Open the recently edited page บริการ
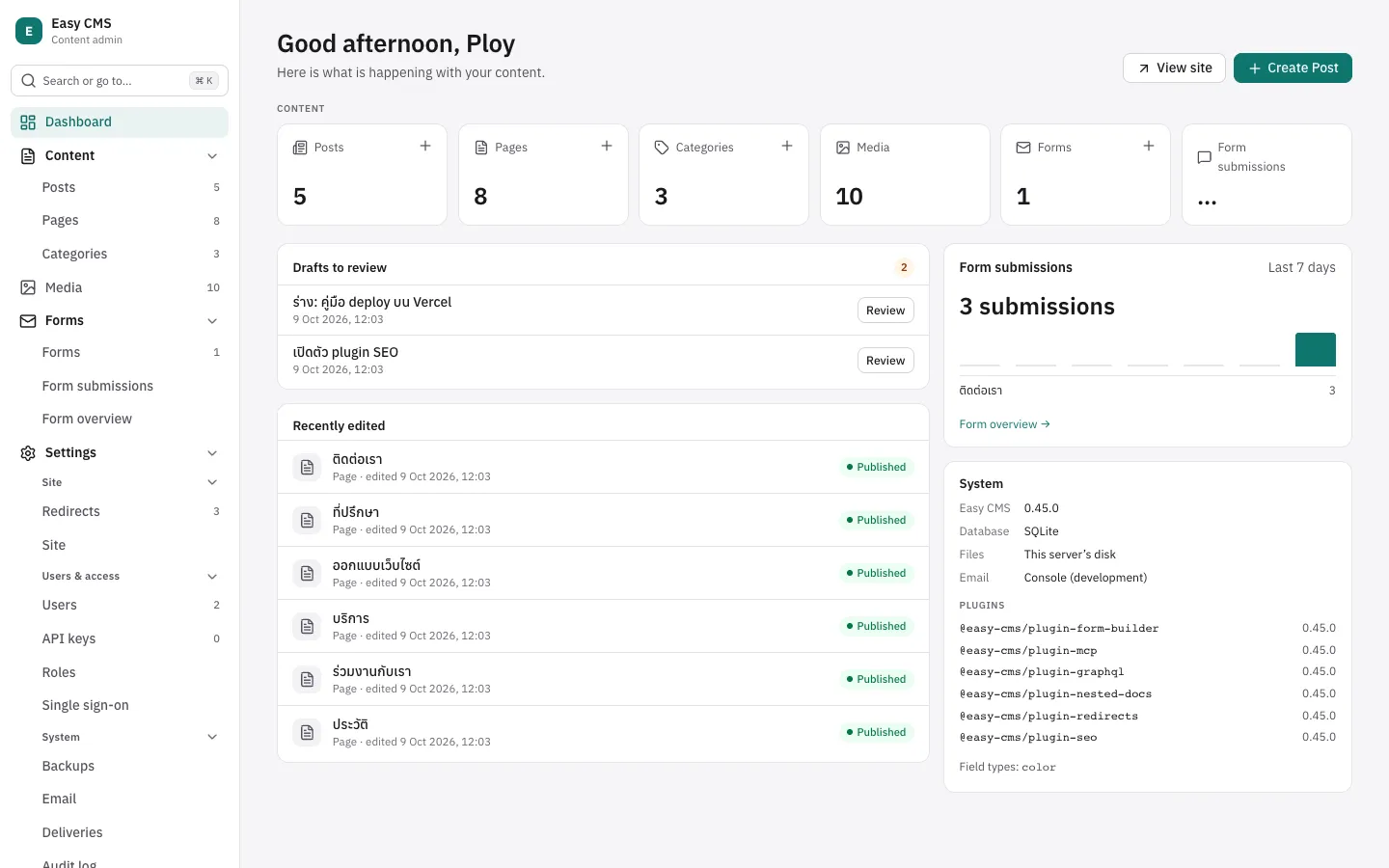Viewport: 1389px width, 868px height. tap(603, 627)
